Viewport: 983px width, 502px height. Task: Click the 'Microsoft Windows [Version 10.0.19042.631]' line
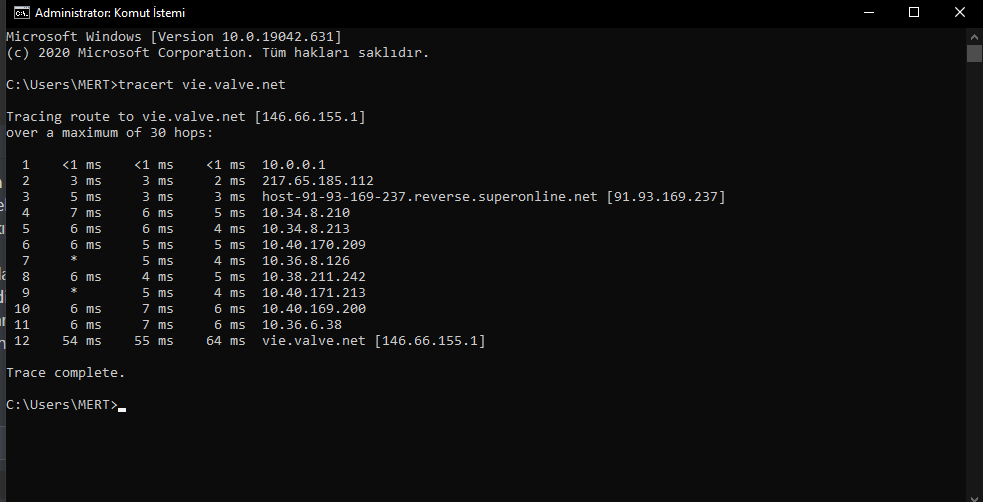pos(174,37)
